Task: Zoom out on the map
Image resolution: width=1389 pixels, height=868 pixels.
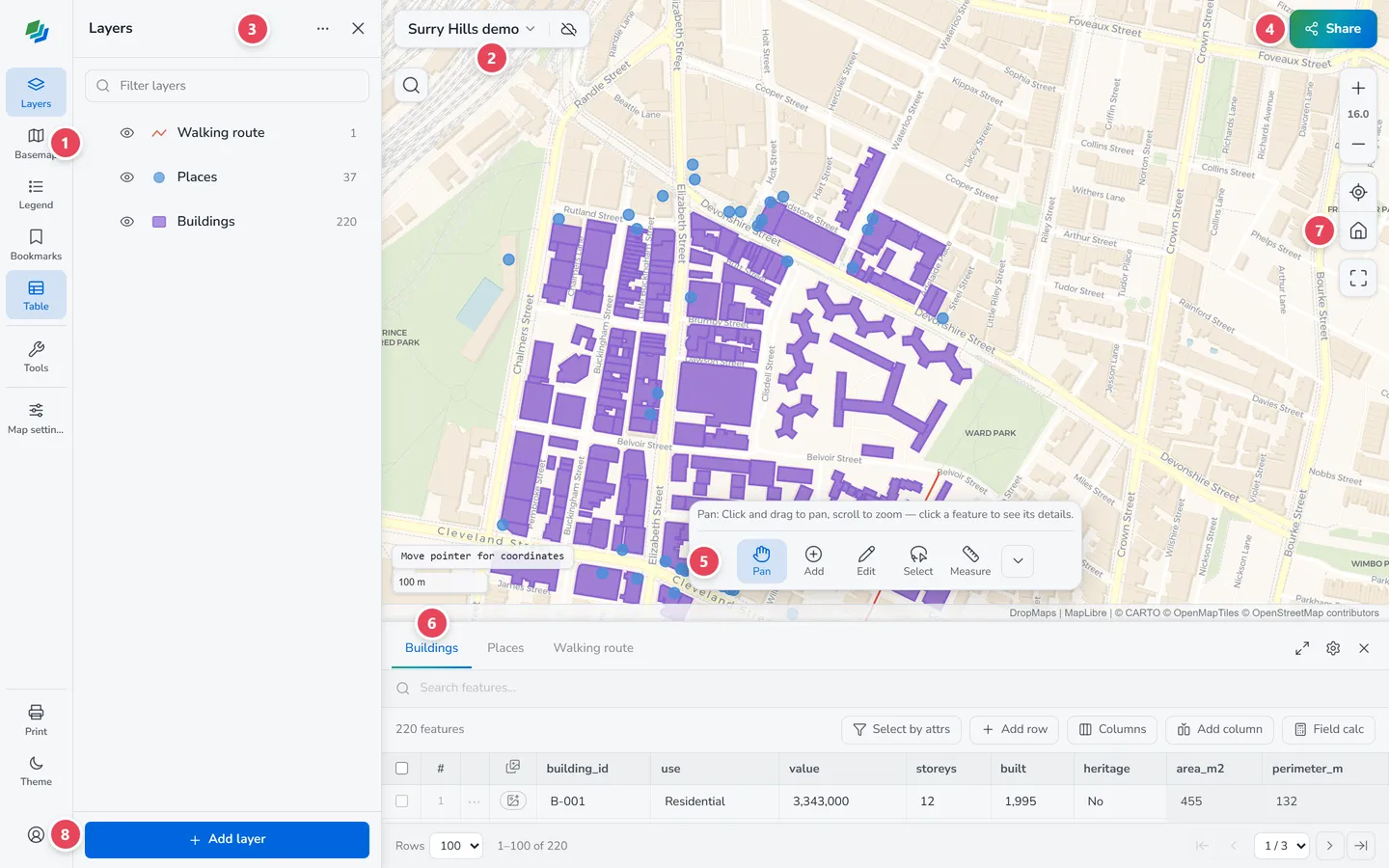Action: [x=1358, y=144]
